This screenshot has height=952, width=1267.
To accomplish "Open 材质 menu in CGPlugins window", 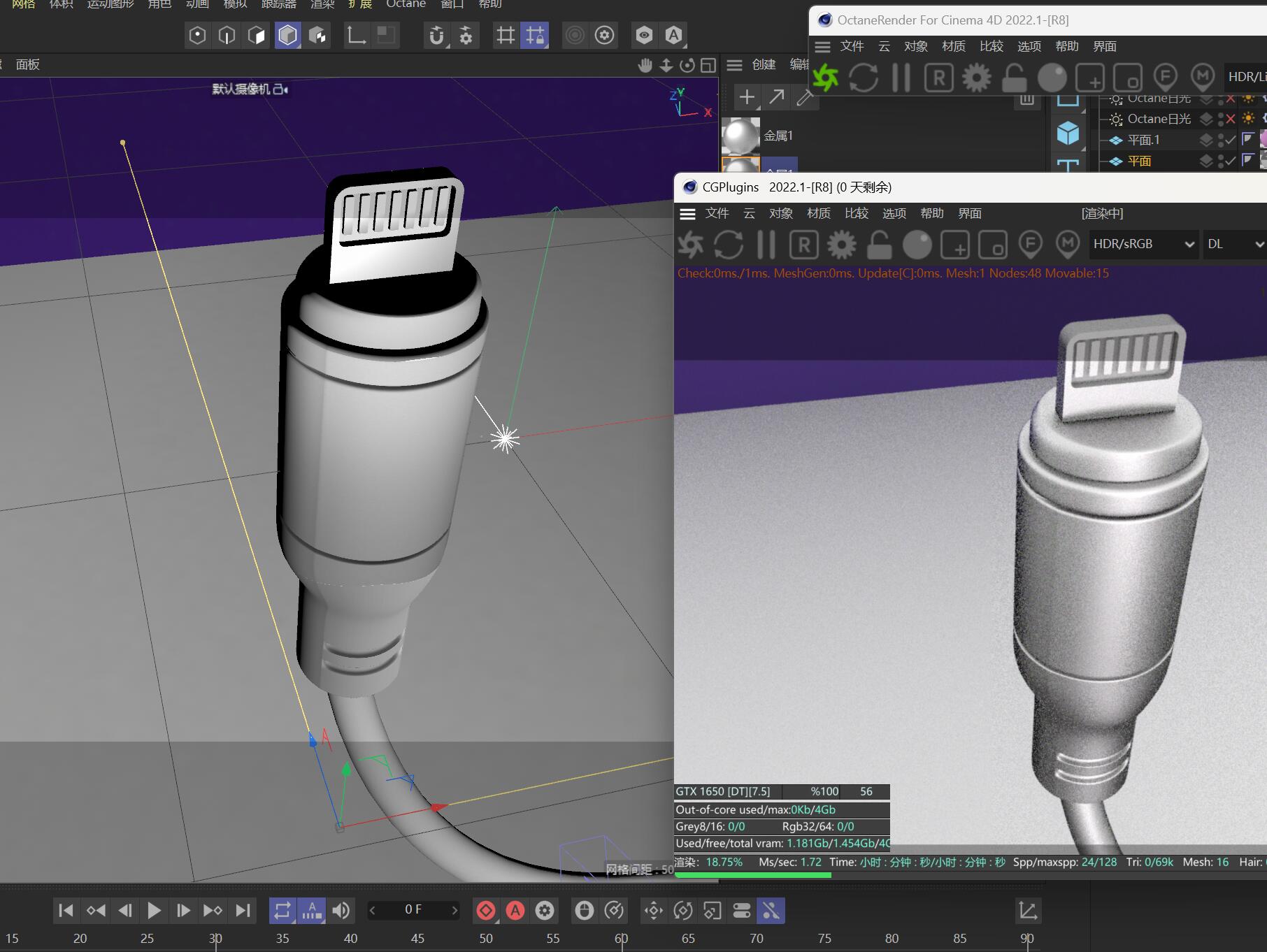I will click(x=818, y=213).
